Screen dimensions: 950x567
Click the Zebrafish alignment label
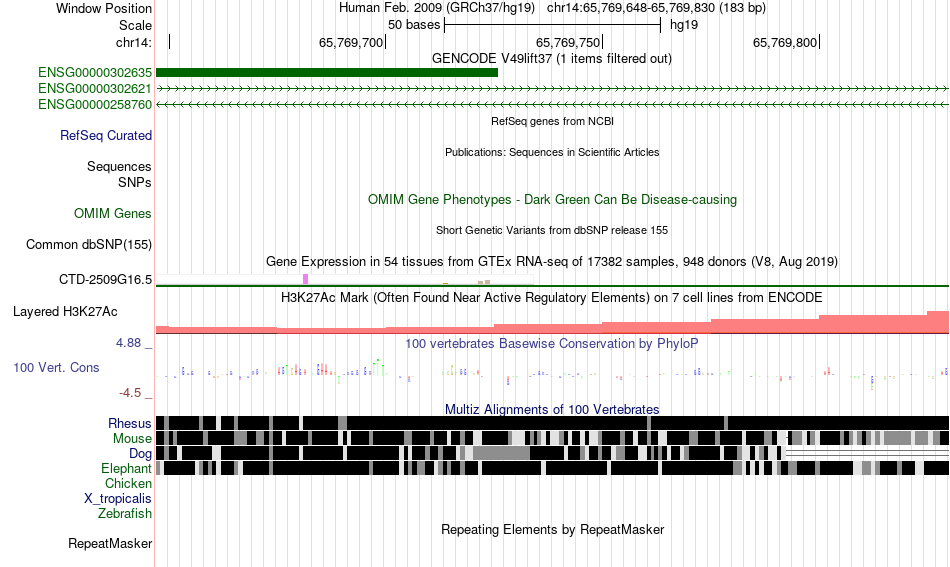tap(125, 514)
